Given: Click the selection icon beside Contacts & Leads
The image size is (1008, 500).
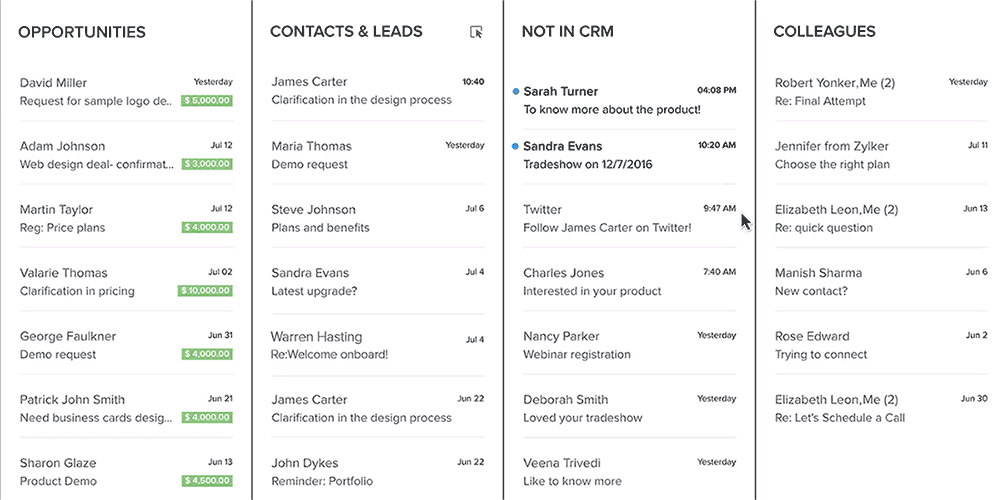Looking at the screenshot, I should click(x=477, y=32).
